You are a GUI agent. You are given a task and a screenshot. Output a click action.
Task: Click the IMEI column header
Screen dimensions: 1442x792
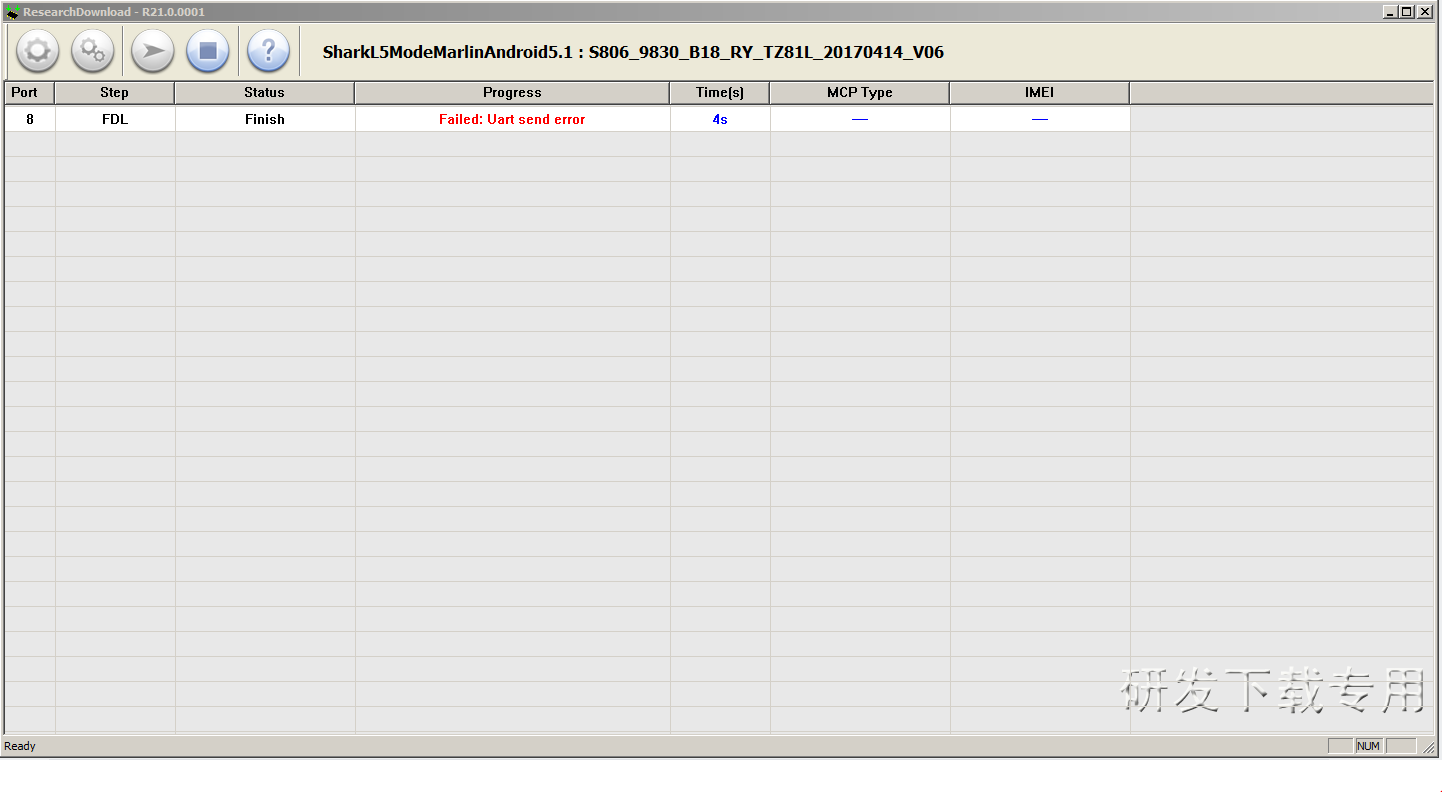tap(1040, 93)
